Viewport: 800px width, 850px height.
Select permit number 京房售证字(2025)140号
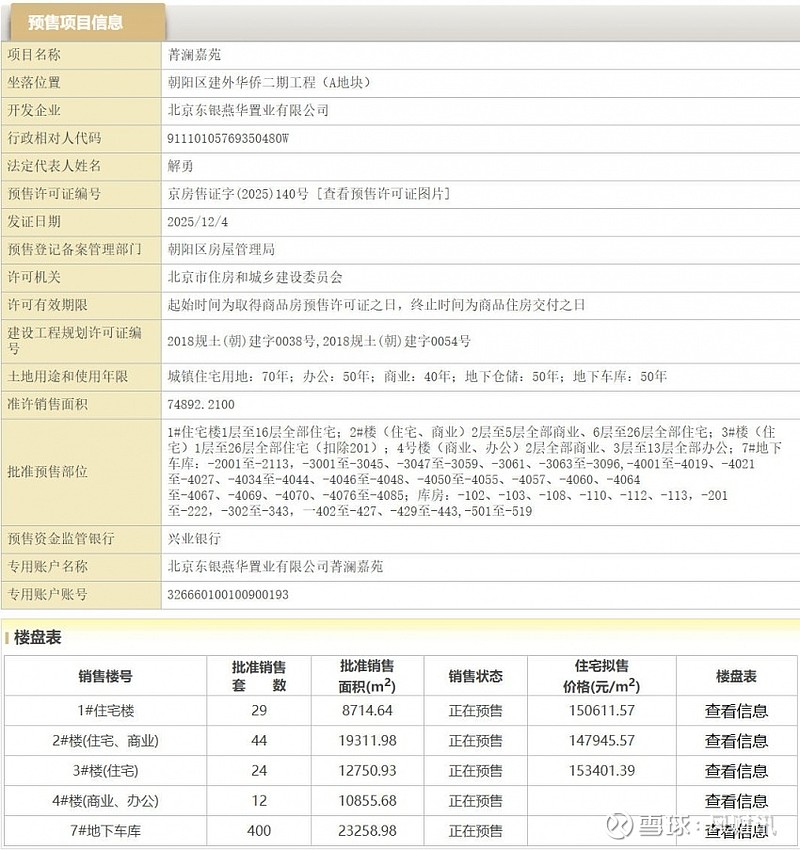(238, 194)
